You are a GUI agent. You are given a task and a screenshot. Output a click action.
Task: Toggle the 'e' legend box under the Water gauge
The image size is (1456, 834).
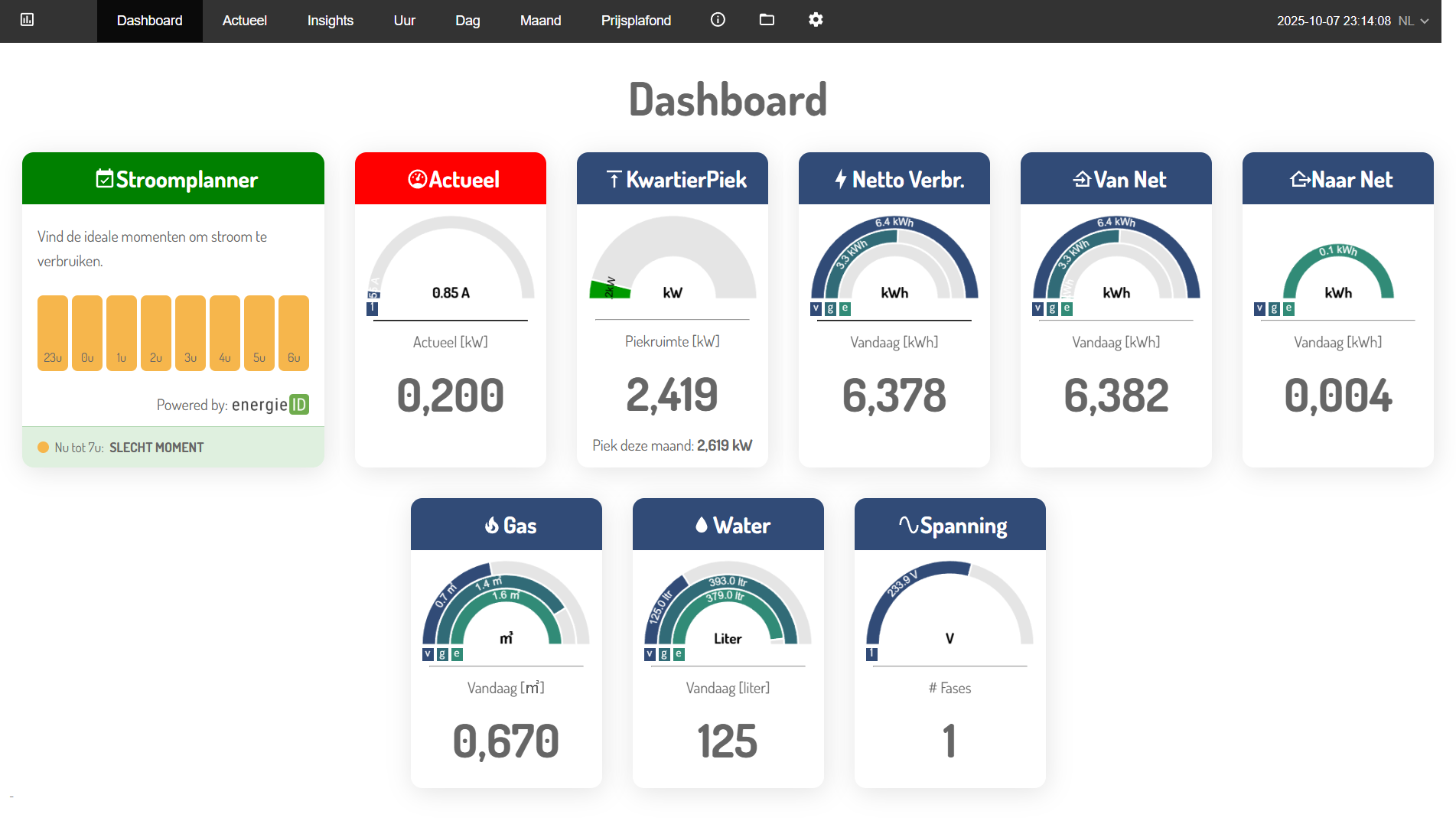point(679,654)
